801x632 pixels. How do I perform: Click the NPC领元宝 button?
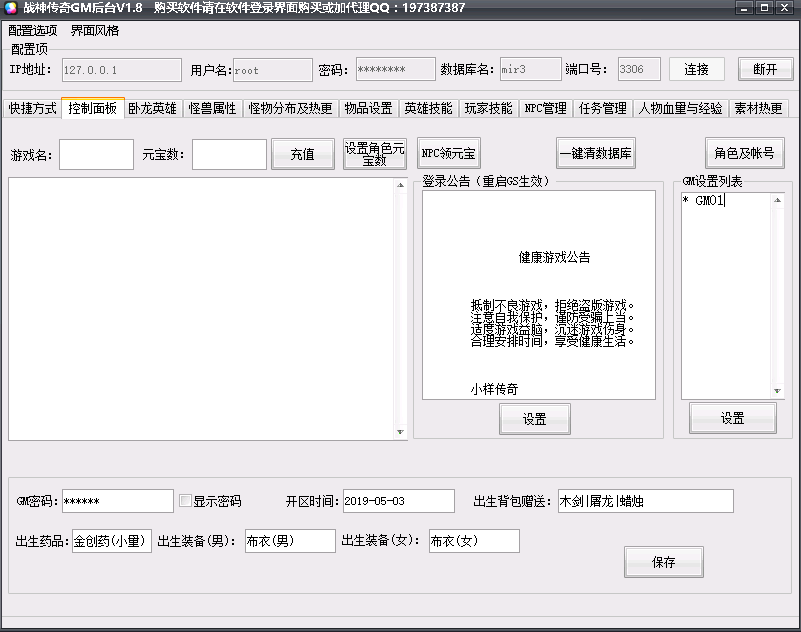[450, 153]
